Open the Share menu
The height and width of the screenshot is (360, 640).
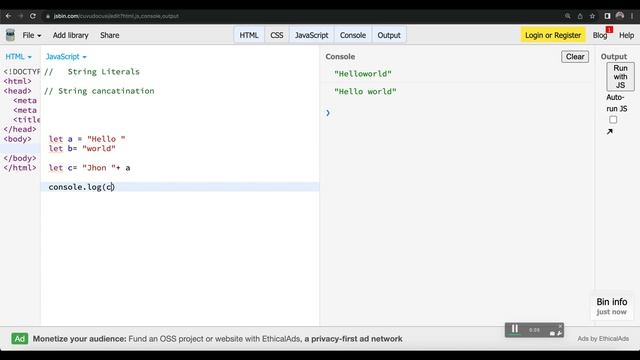coord(110,35)
